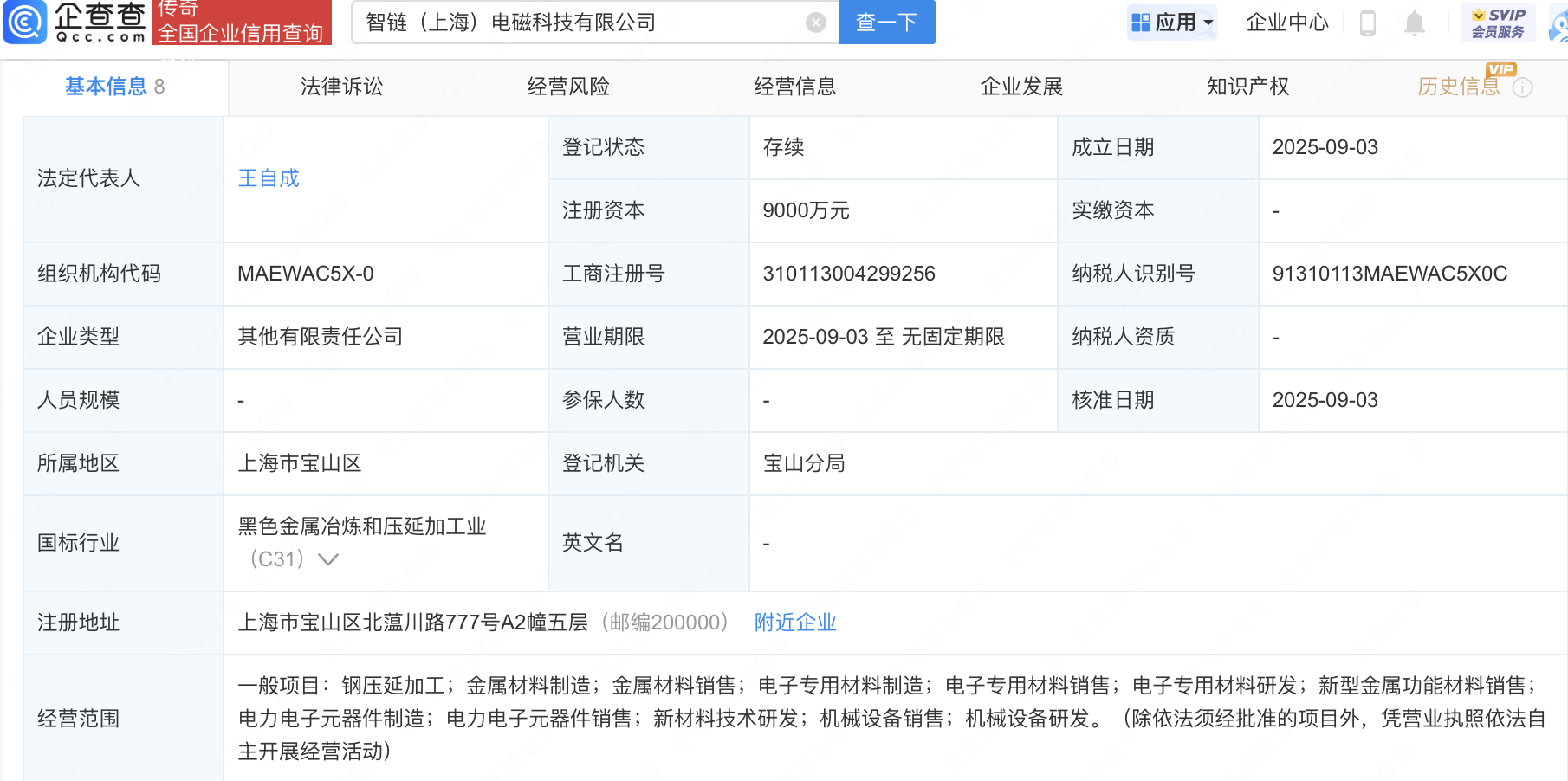Click the 注册资本 label cell
Viewport: 1568px width, 781px height.
[648, 210]
